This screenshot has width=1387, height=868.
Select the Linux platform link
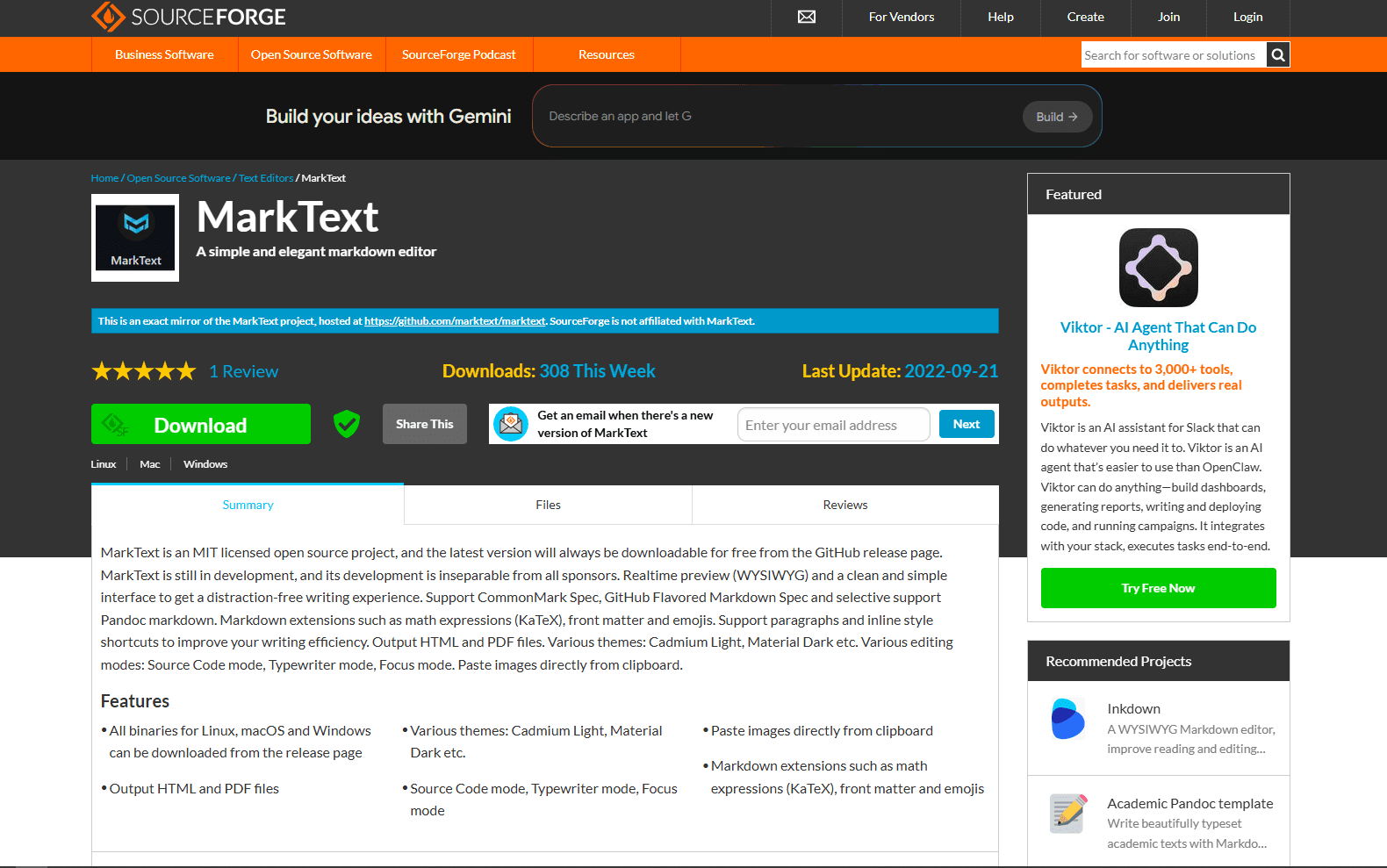(104, 464)
